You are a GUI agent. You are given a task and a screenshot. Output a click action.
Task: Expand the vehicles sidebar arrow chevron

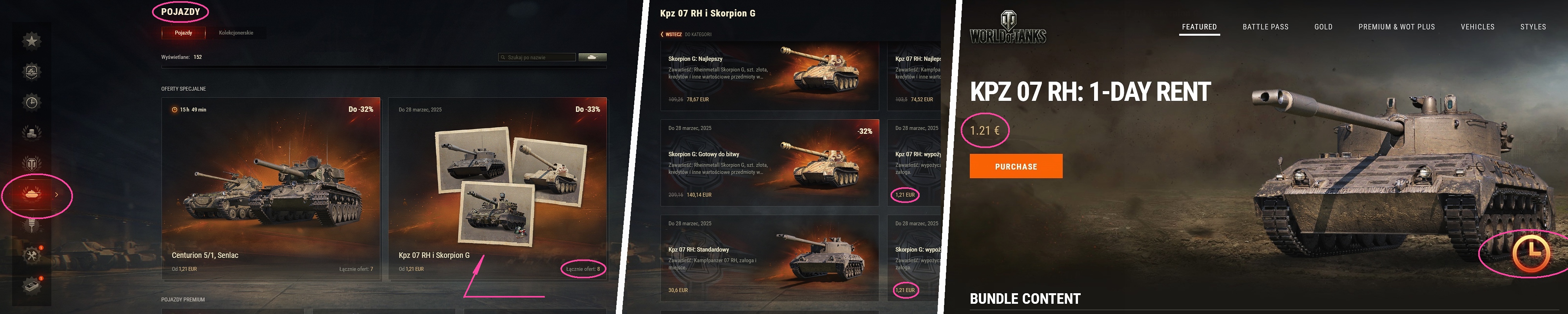point(56,195)
